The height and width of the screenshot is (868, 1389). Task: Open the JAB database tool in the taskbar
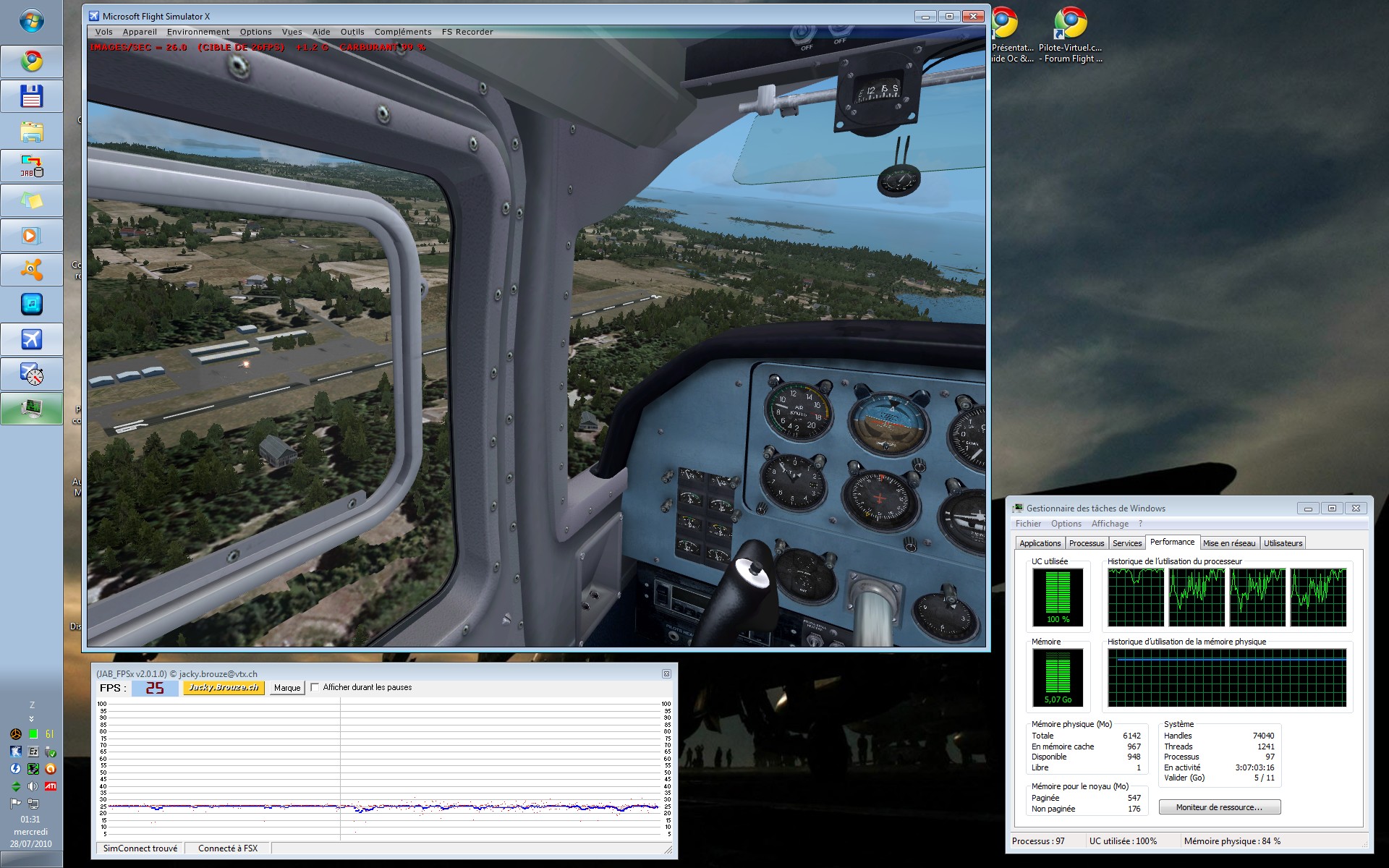point(31,166)
